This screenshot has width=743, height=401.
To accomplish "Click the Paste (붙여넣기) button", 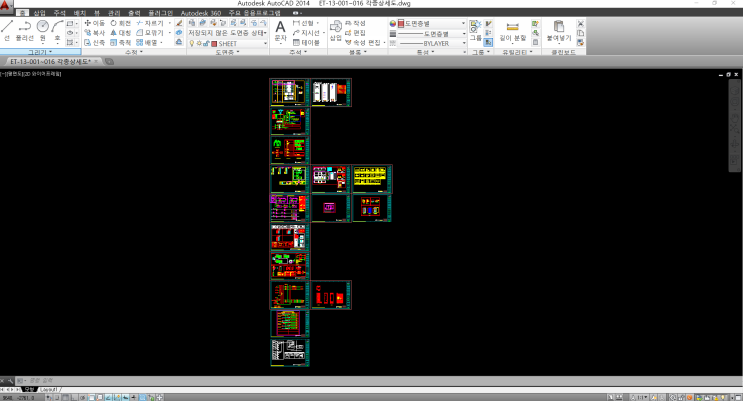I will 559,31.
